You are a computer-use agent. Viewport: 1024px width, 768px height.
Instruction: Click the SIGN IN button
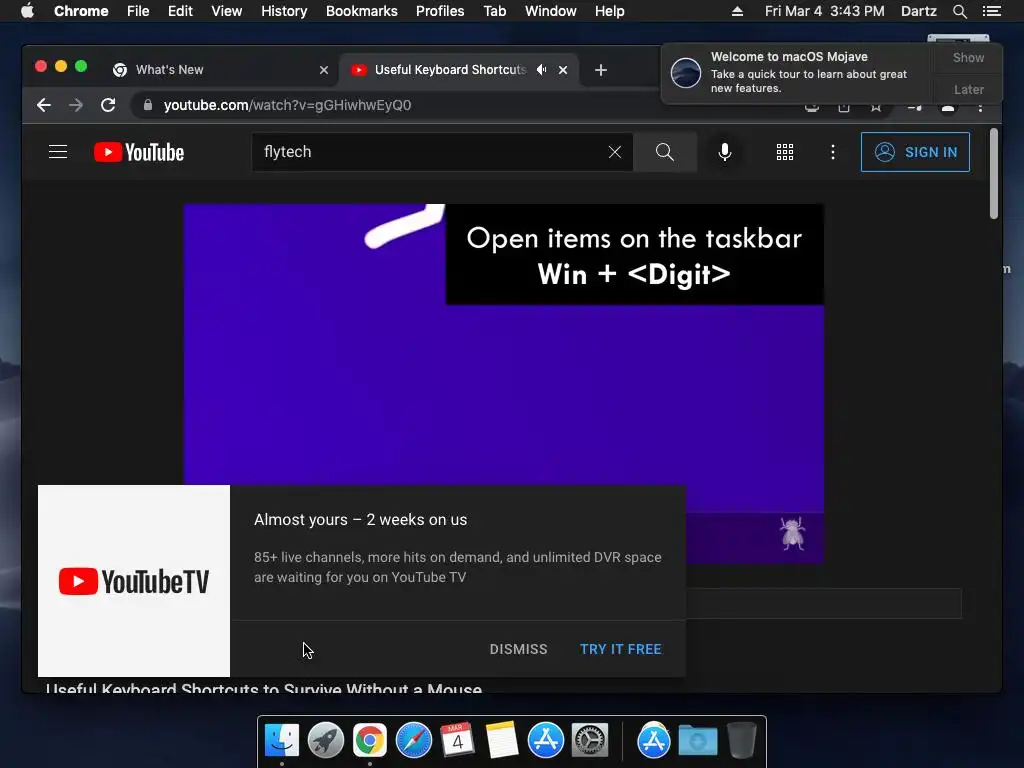[x=915, y=152]
